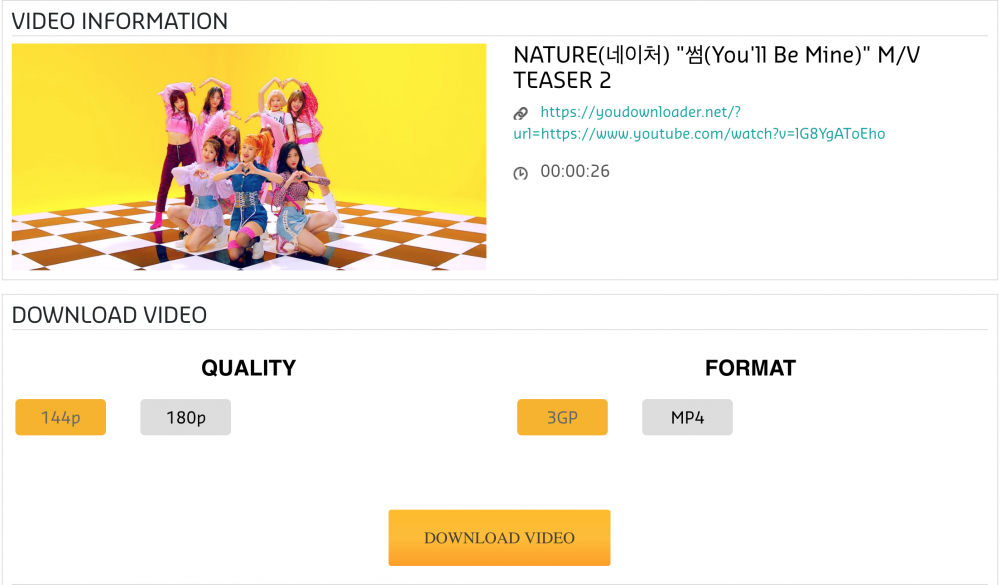Click the TEASER 2 line of the title
Screen dimensions: 1000x585
click(x=562, y=80)
